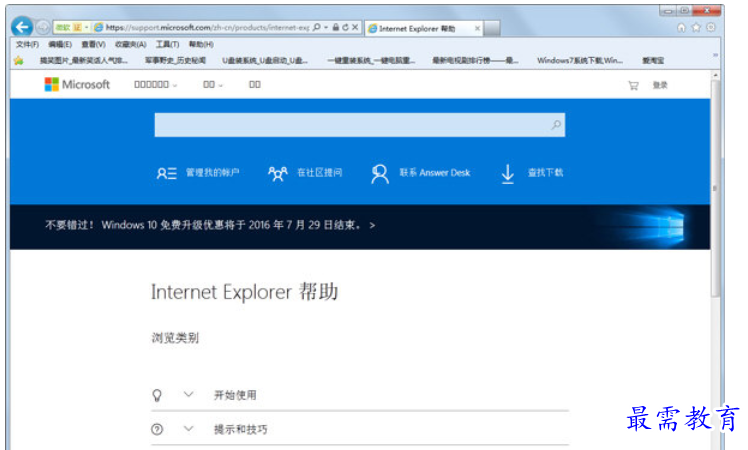Viewport: 748px width, 450px height.
Task: Click the vertical scrollbar thumb
Action: 715,188
